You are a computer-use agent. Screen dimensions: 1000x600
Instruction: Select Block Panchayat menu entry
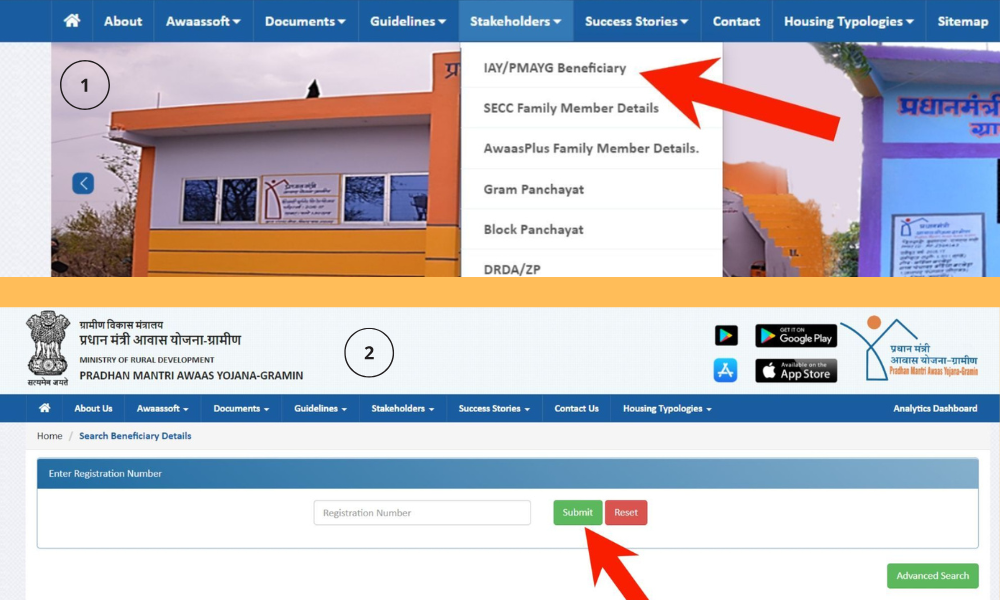(533, 230)
